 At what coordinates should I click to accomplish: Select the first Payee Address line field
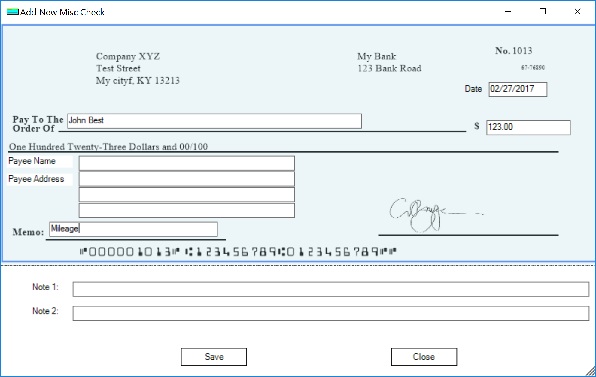point(187,179)
